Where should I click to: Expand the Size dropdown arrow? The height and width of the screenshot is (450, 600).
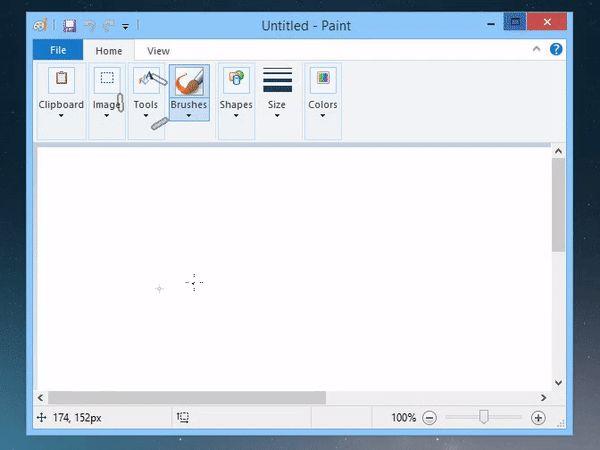pos(277,116)
